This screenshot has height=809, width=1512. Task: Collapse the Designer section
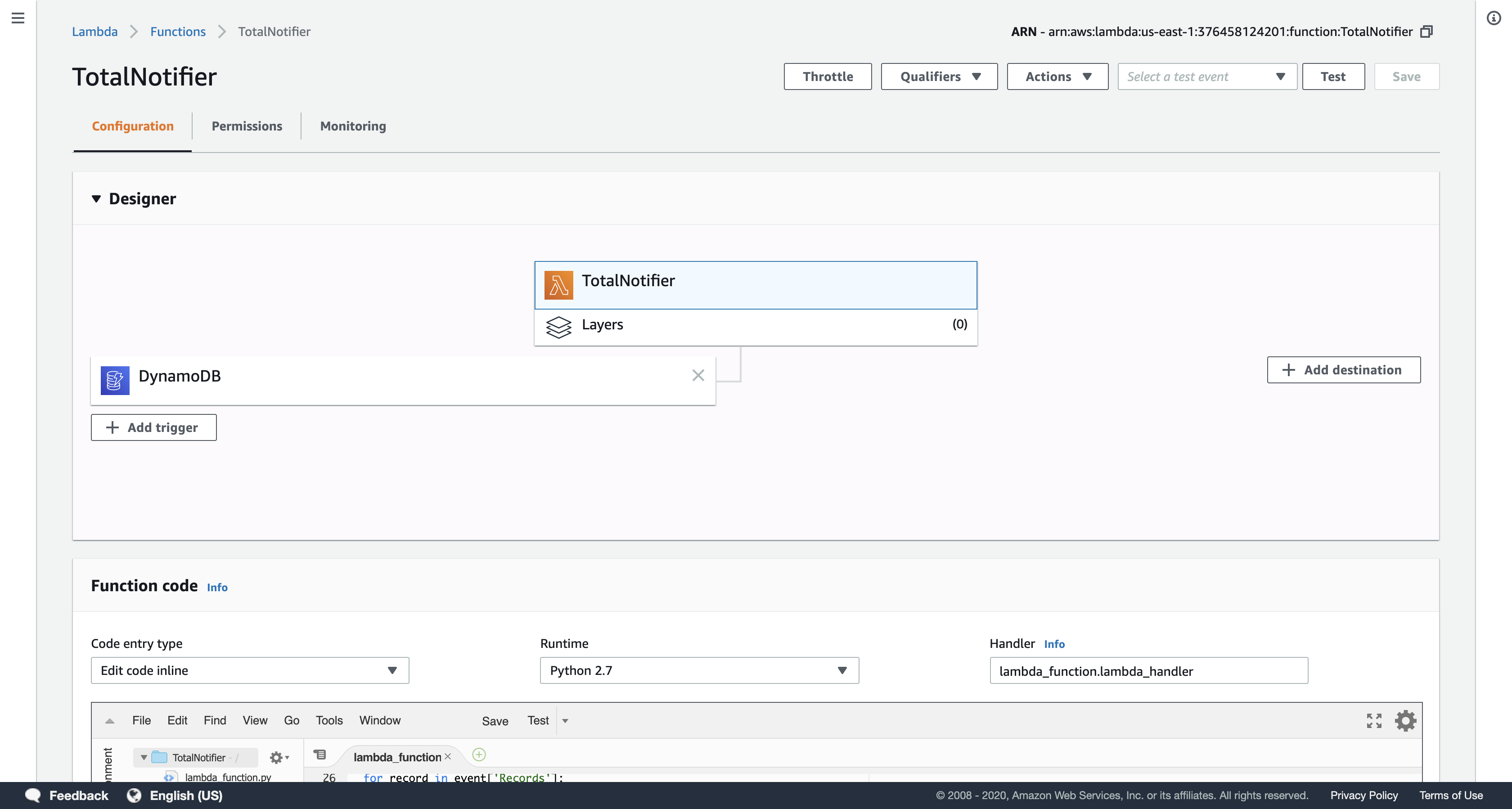point(96,199)
